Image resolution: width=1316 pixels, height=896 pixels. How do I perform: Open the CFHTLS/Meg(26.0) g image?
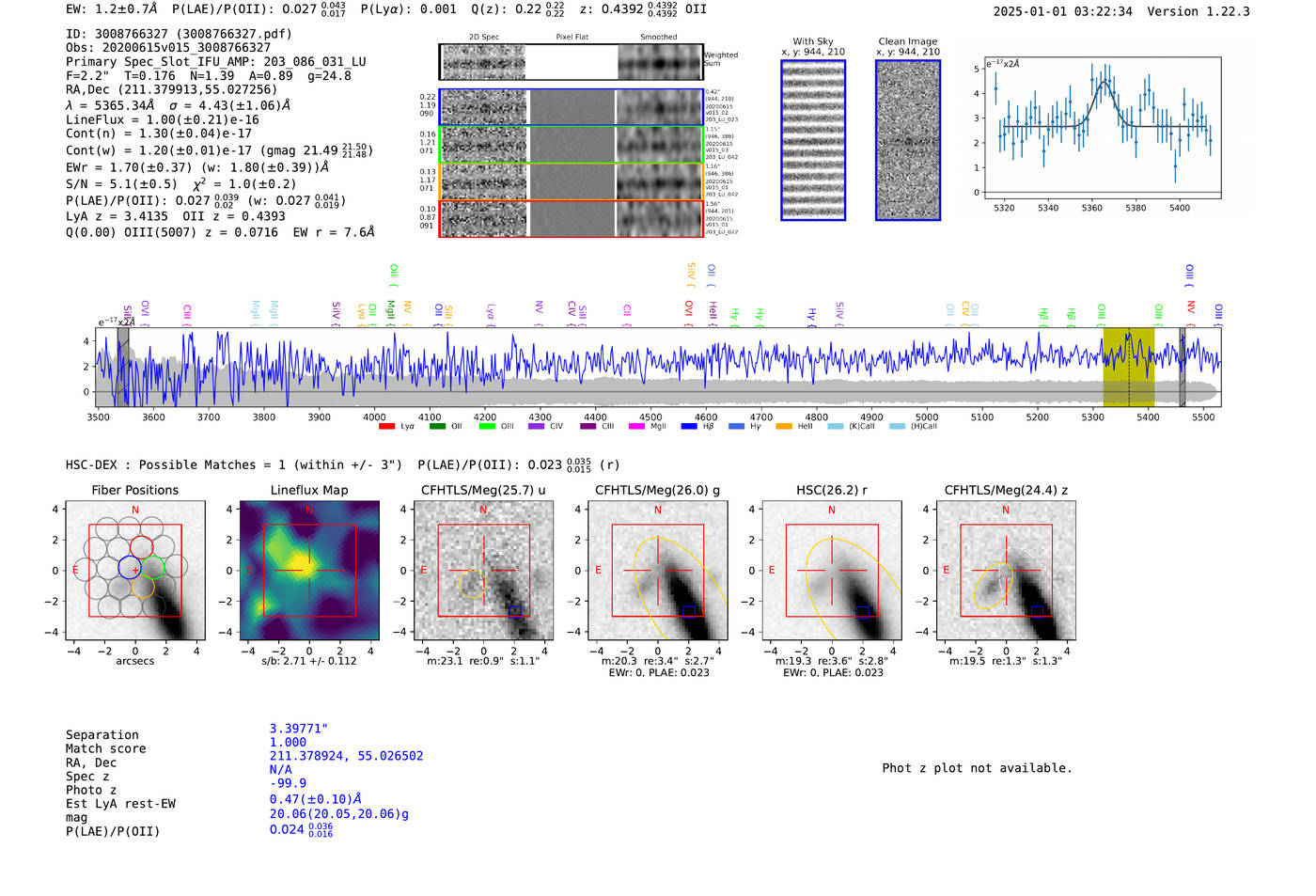[657, 571]
